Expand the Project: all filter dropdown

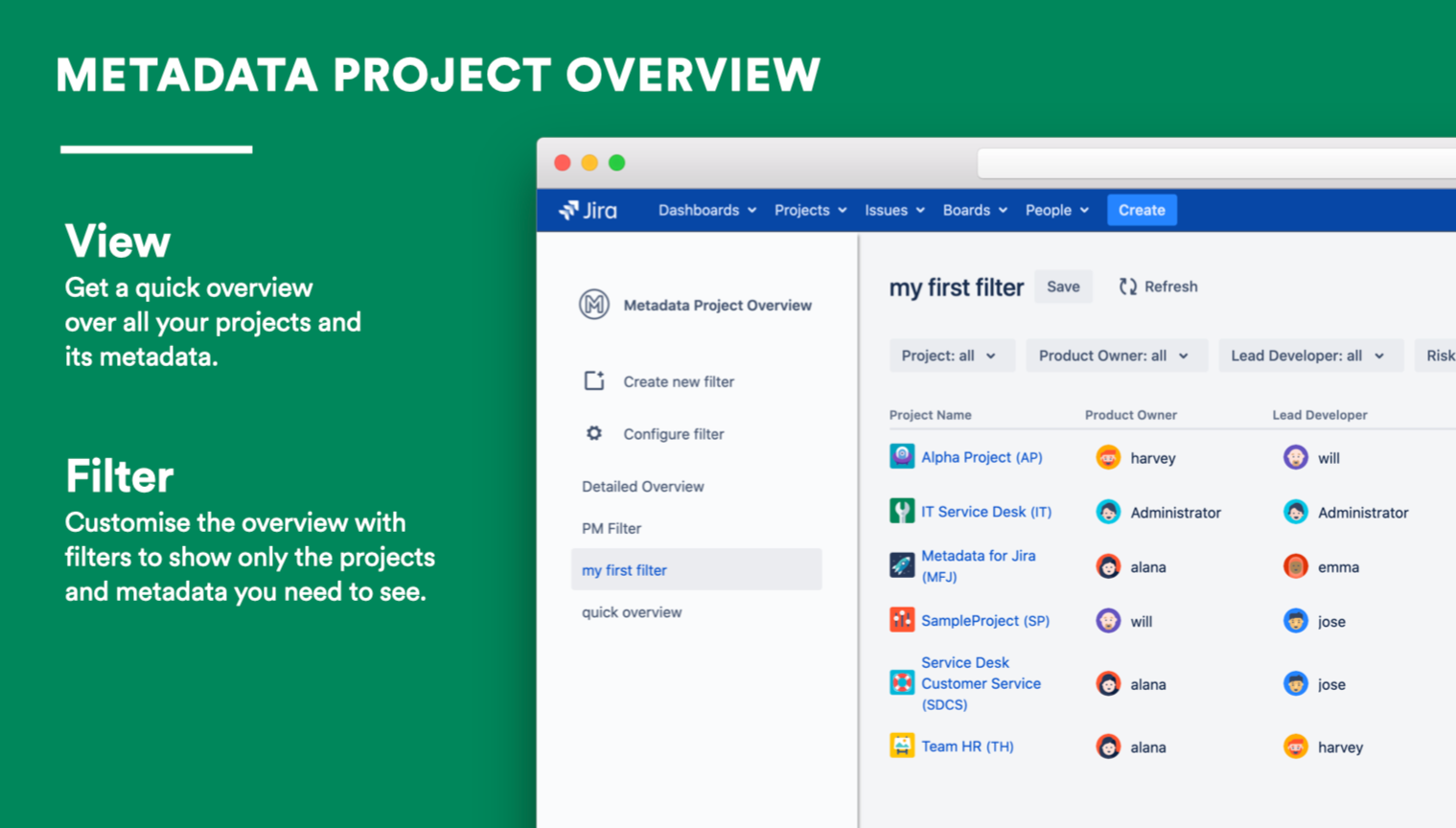coord(950,356)
